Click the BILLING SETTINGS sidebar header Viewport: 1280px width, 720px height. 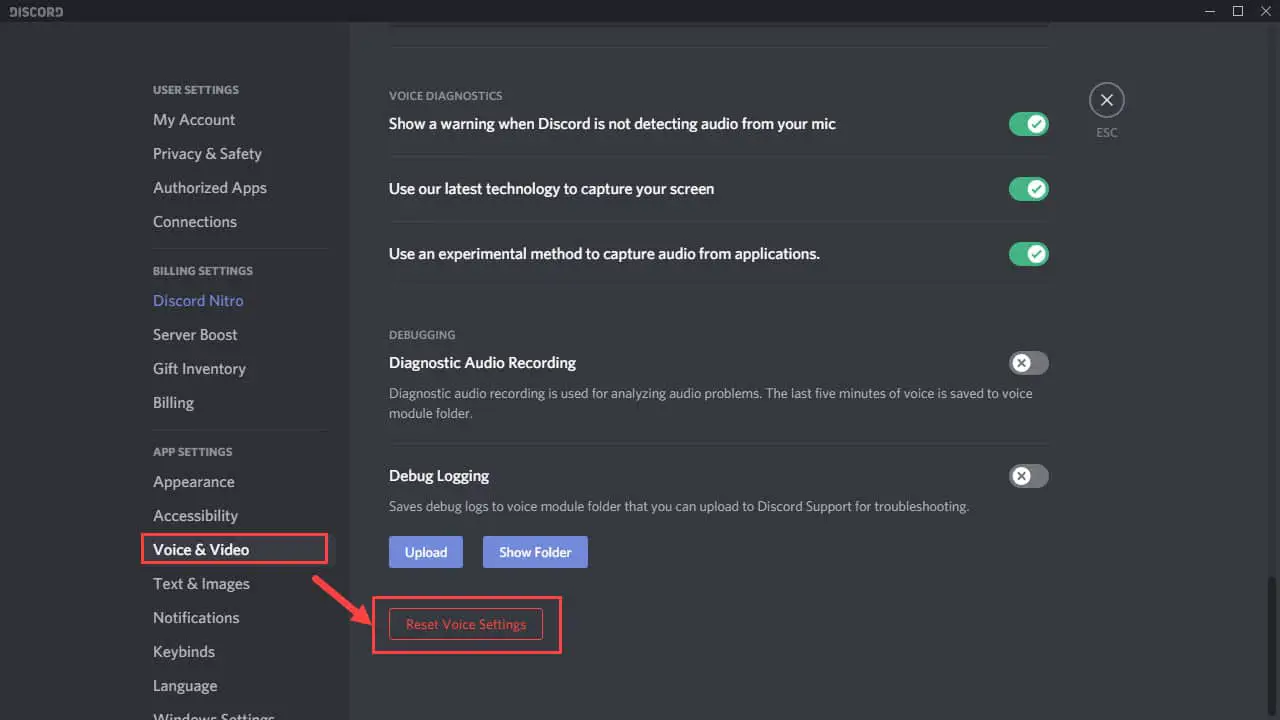(x=203, y=271)
